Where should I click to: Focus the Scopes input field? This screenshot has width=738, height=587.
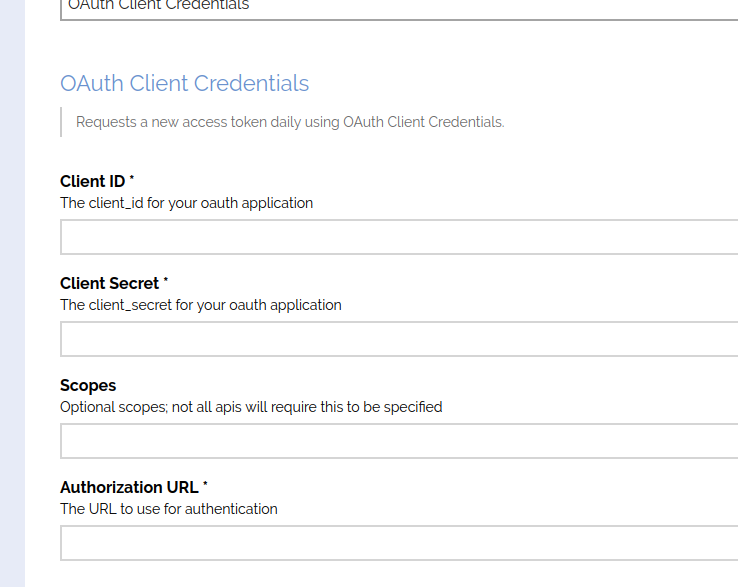399,441
